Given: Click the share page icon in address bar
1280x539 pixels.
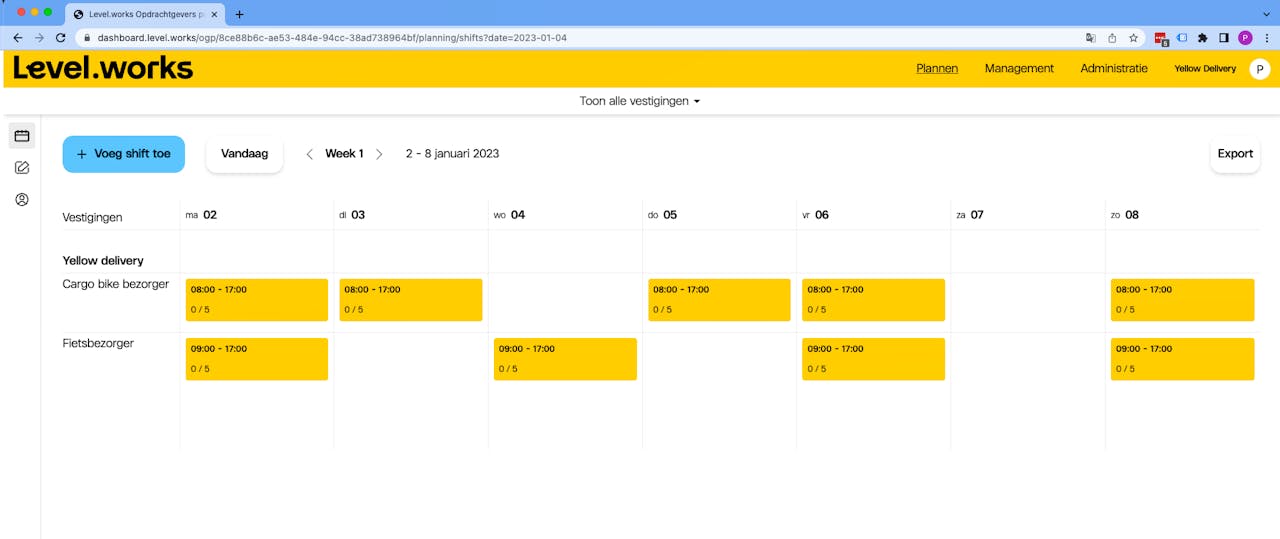Looking at the screenshot, I should 1112,37.
